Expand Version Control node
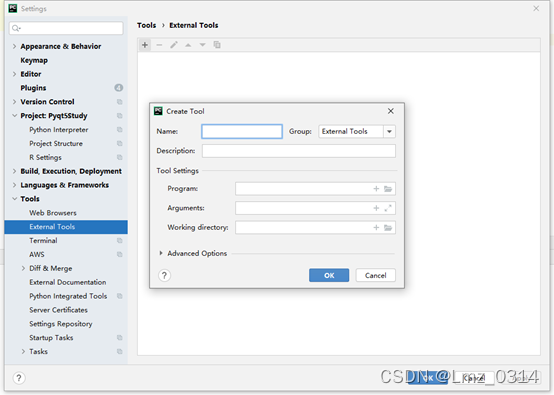Screen dimensions: 554x395 [14, 102]
